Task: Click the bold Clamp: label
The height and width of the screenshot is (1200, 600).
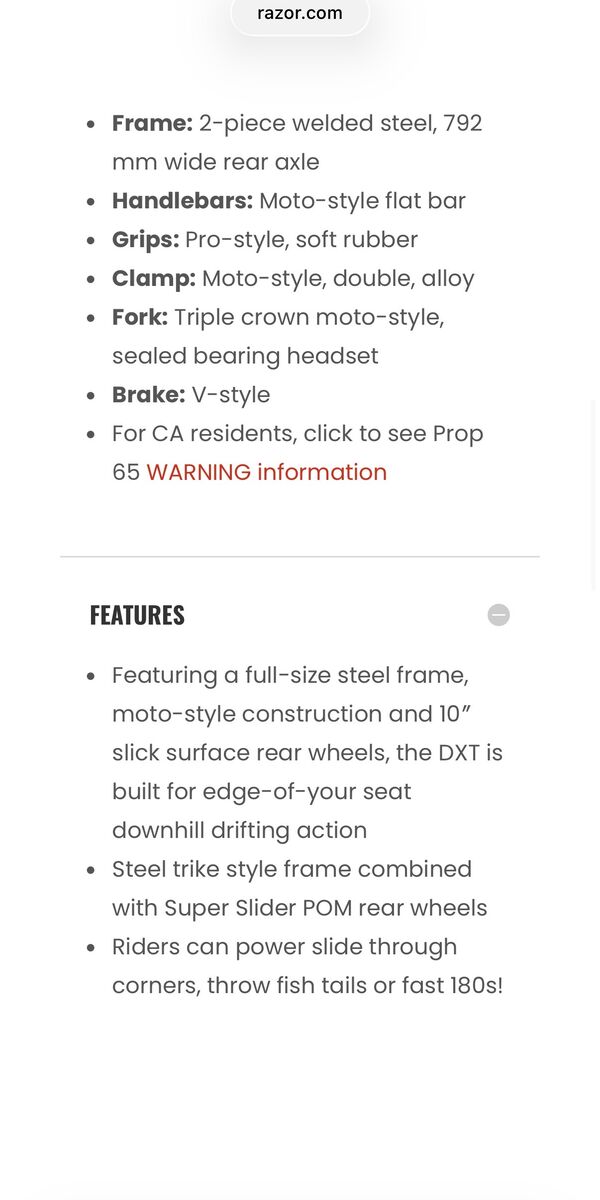Action: click(x=154, y=279)
